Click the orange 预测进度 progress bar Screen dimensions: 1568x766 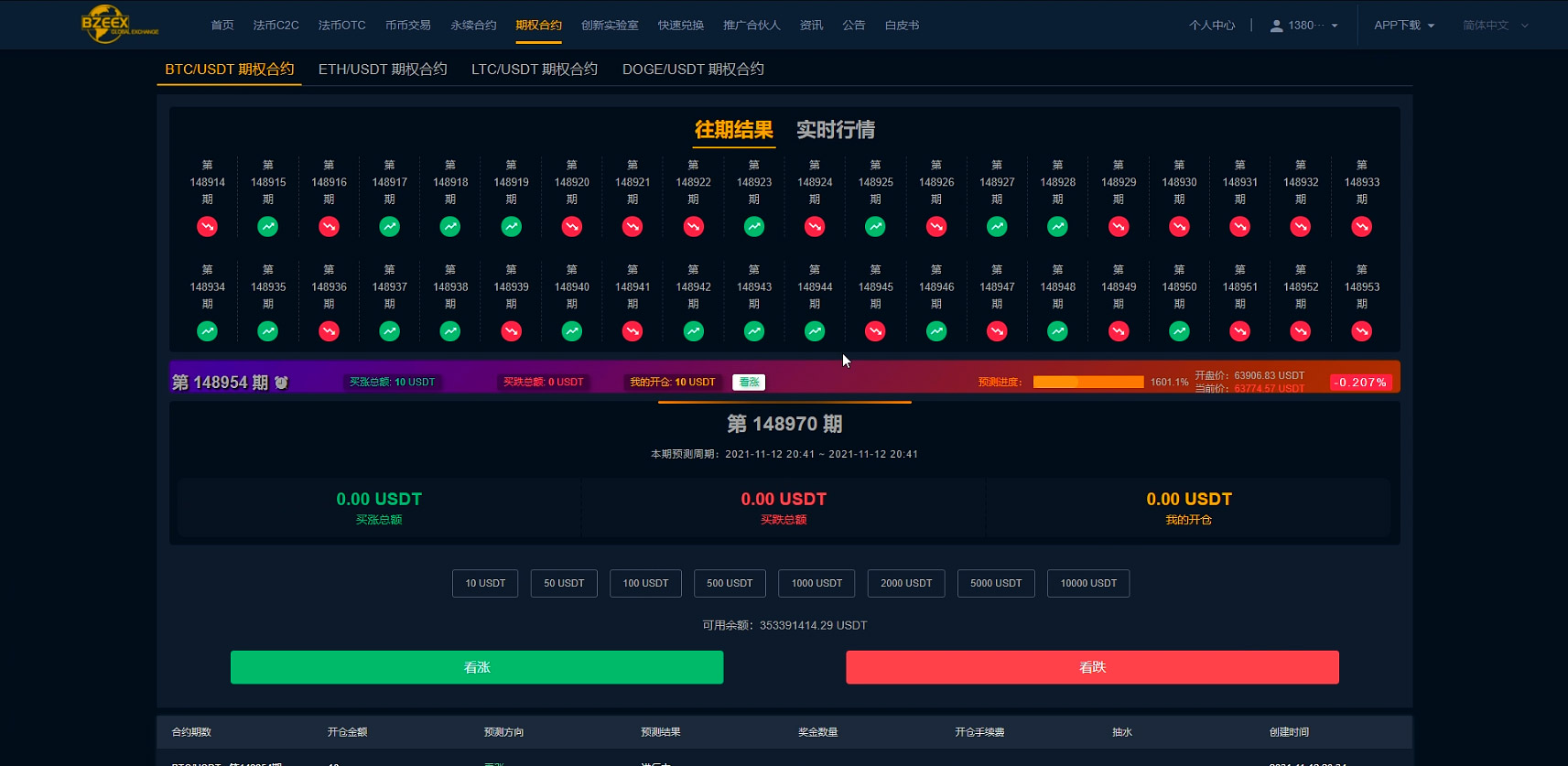(1088, 382)
